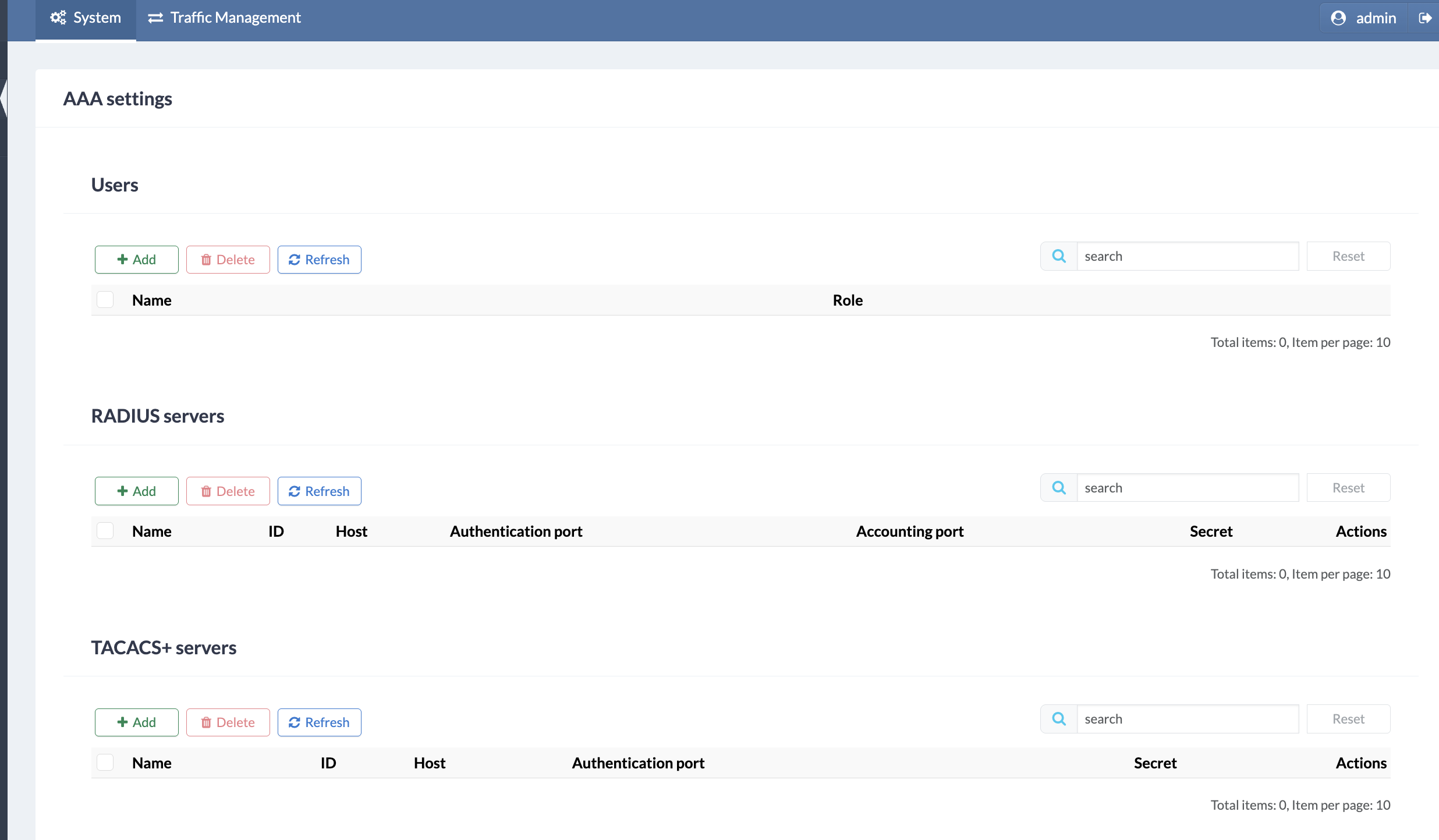Focus the RADIUS servers search field
The image size is (1439, 840).
(1187, 488)
